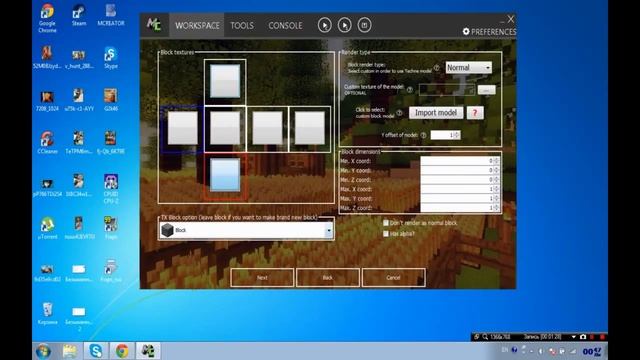The width and height of the screenshot is (640, 360).
Task: Switch to the WORKSPACE tab
Action: click(x=197, y=25)
